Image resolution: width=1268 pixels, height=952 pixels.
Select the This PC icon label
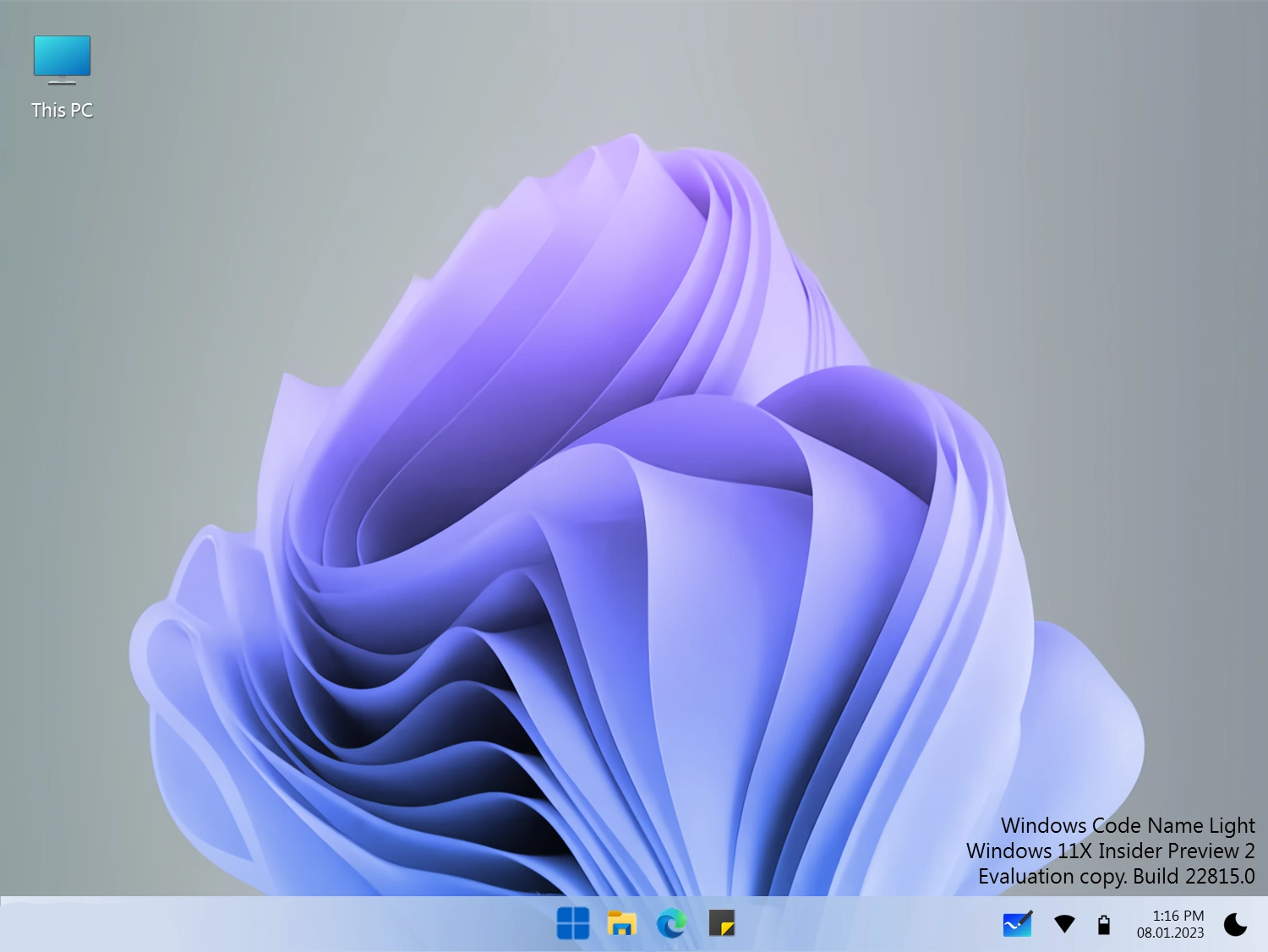click(62, 110)
